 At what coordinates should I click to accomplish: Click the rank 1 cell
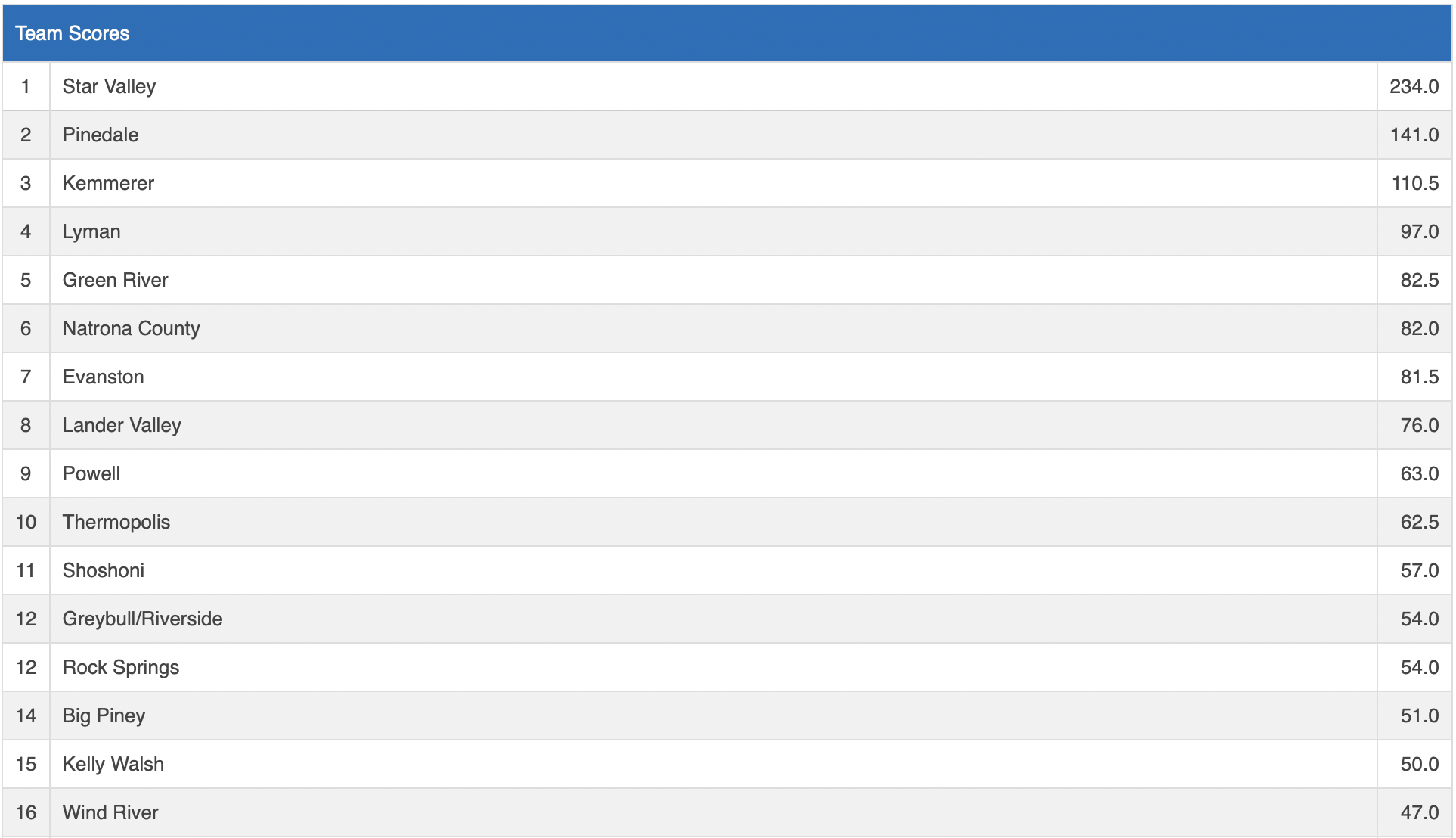pyautogui.click(x=26, y=86)
